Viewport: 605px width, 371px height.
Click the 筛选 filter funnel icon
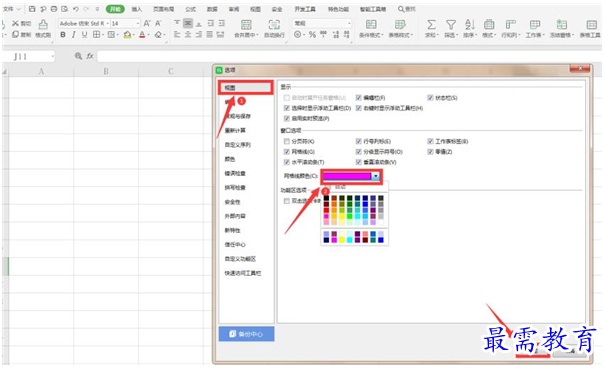(451, 29)
